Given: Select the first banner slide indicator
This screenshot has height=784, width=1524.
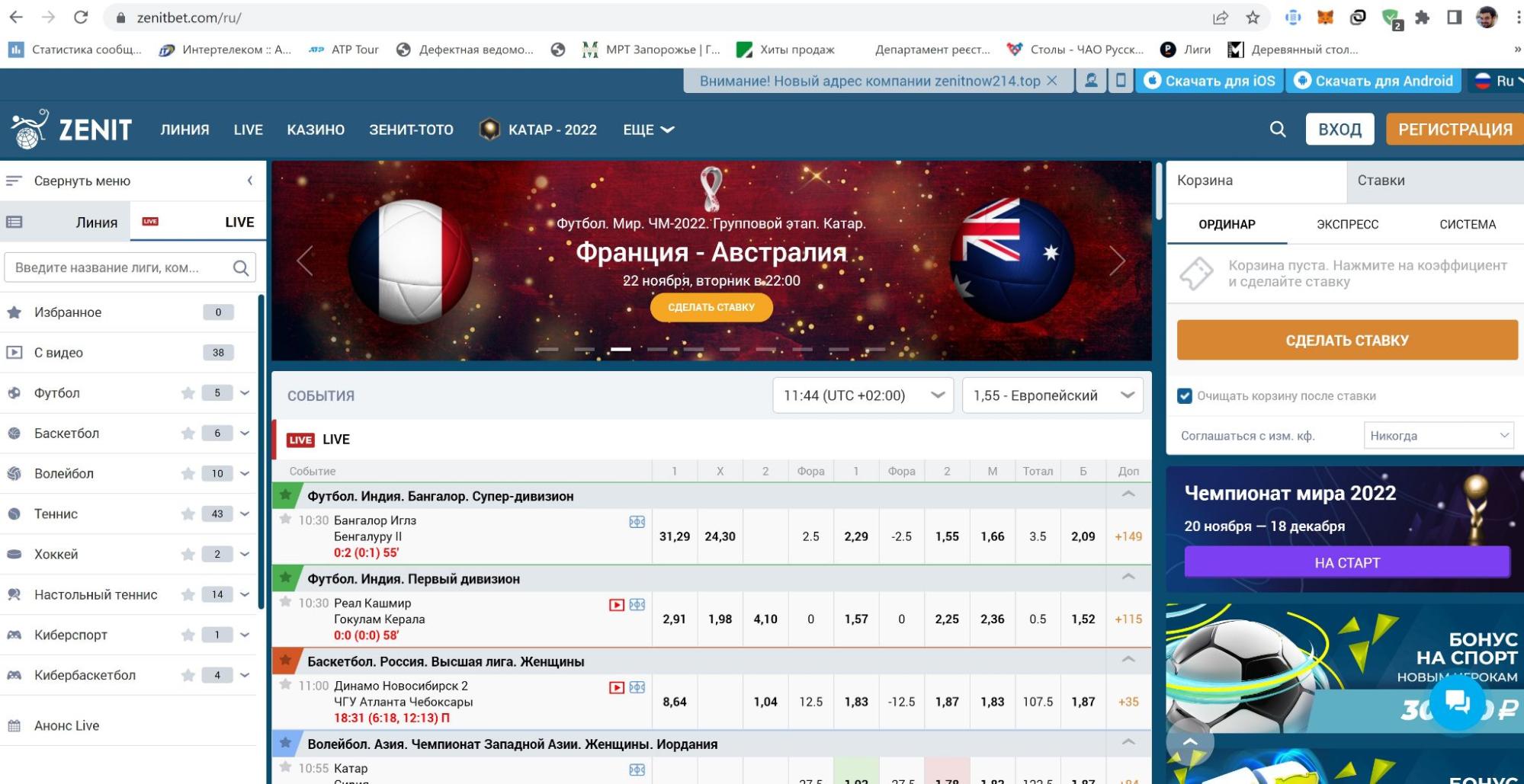Looking at the screenshot, I should coord(547,349).
